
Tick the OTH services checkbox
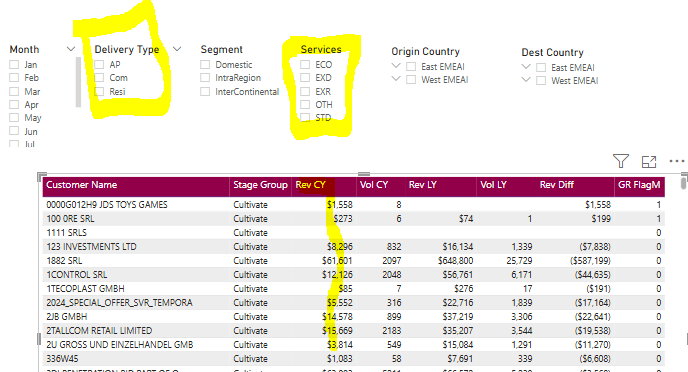pyautogui.click(x=305, y=104)
